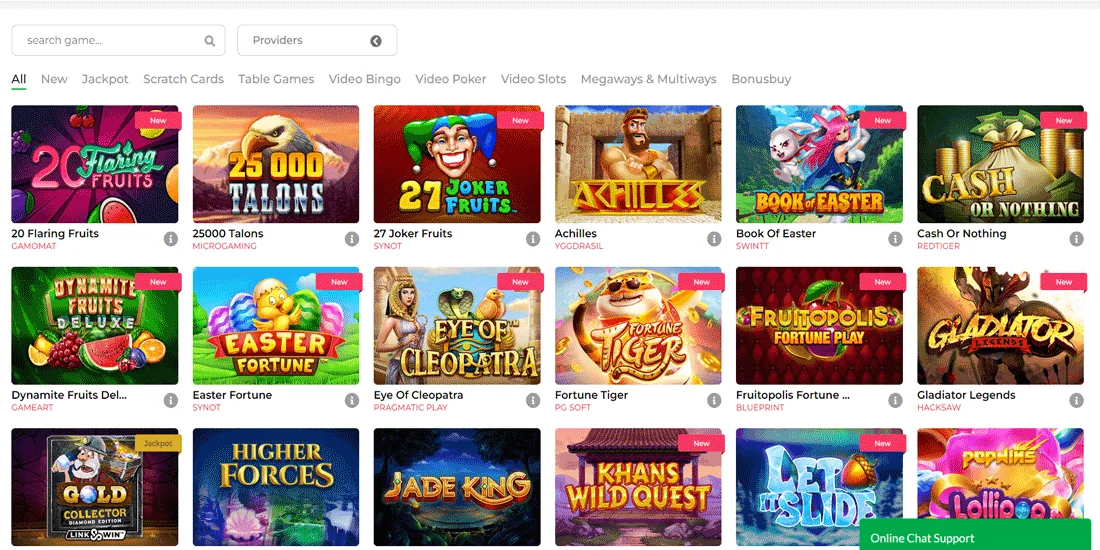This screenshot has height=550, width=1100.
Task: Open info for Cash Or Nothing
Action: coord(1076,239)
